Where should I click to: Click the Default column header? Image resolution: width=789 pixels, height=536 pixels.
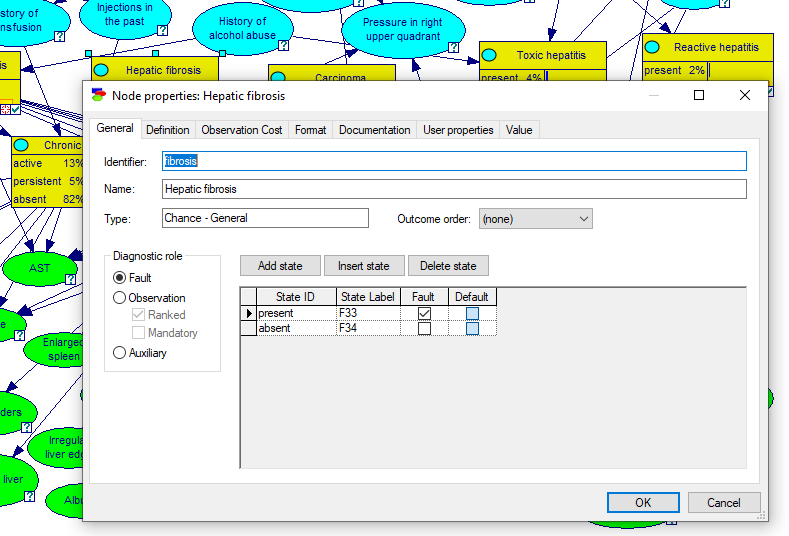472,297
